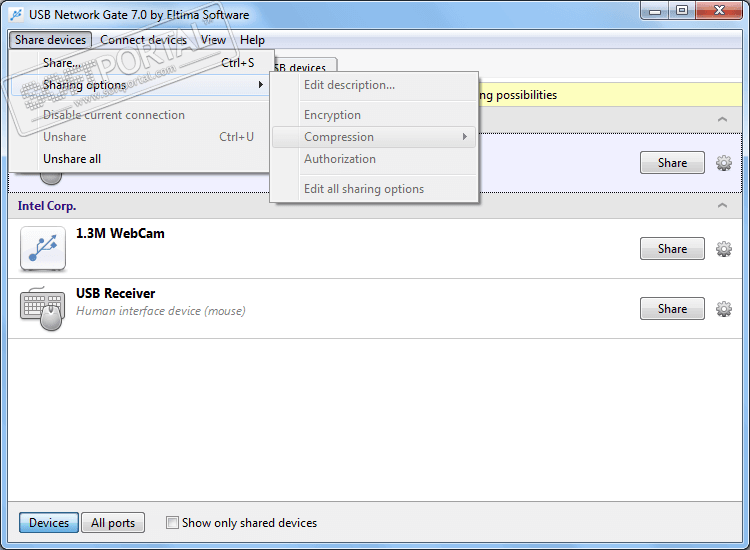Collapse the Intel Corp. device group
Screen dimensions: 750x550
(722, 206)
